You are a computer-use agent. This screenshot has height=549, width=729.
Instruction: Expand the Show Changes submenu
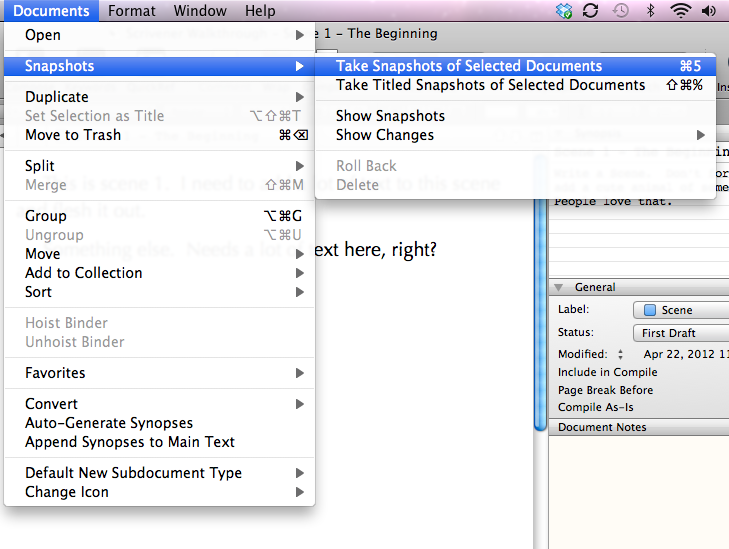coord(516,135)
